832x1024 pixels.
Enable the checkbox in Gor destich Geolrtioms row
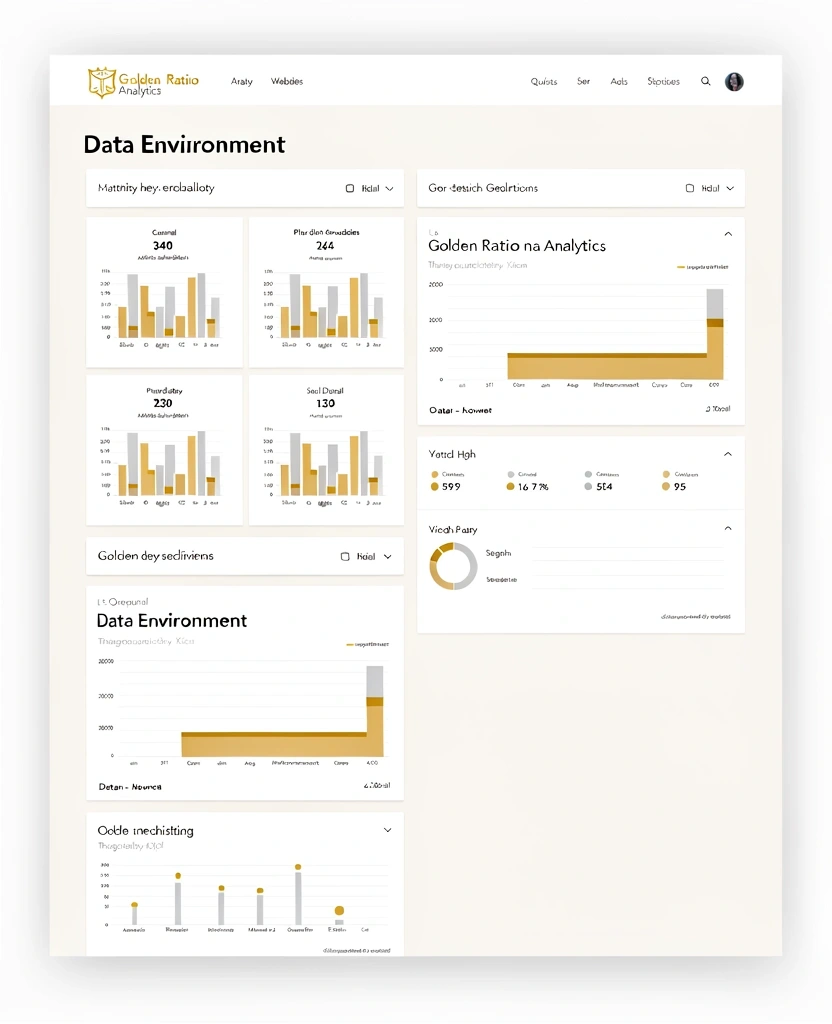tap(688, 188)
